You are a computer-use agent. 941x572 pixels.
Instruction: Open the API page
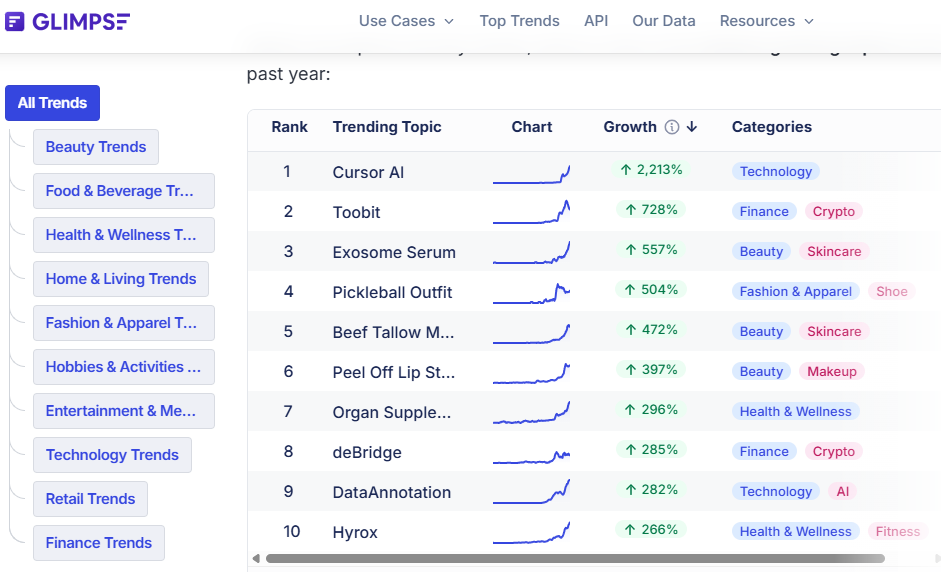[596, 21]
